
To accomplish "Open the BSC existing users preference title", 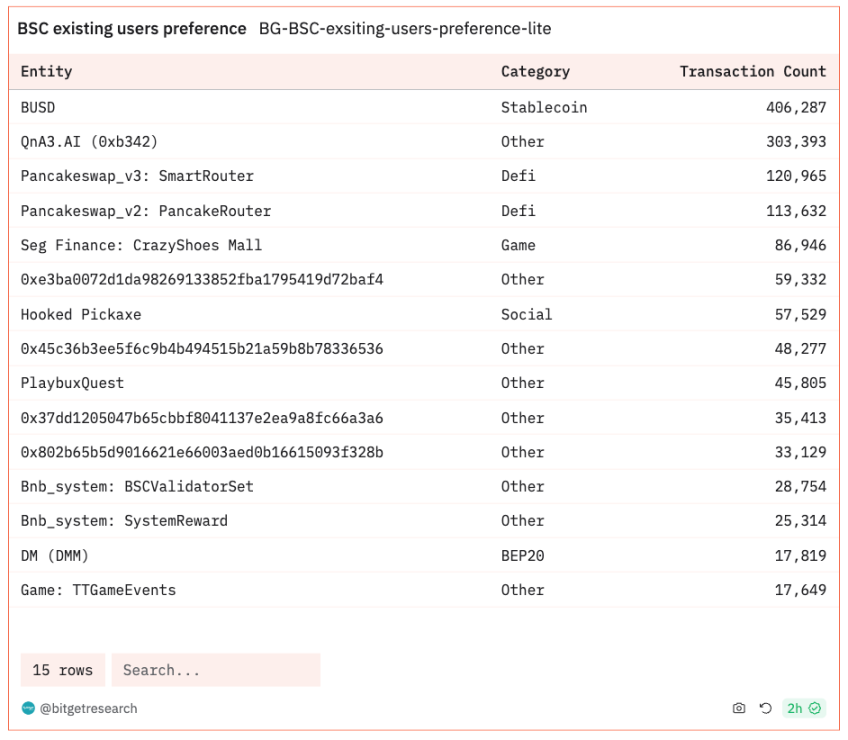I will [132, 29].
